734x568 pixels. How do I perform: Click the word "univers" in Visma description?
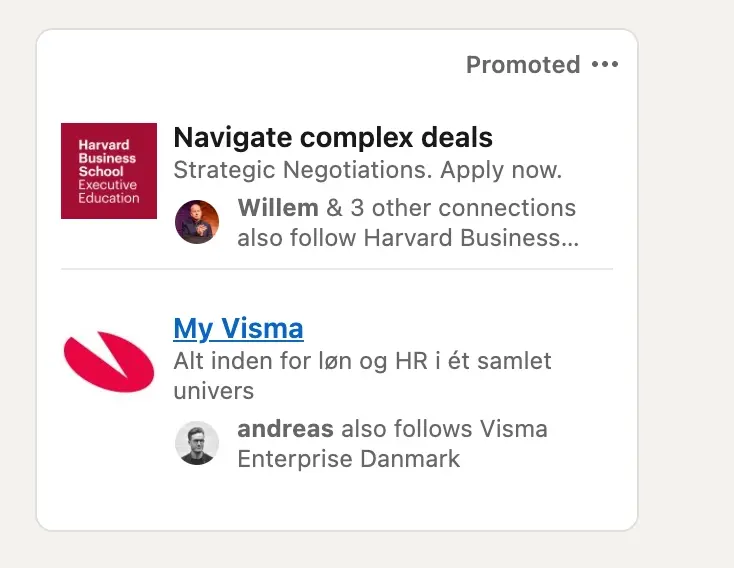[213, 391]
